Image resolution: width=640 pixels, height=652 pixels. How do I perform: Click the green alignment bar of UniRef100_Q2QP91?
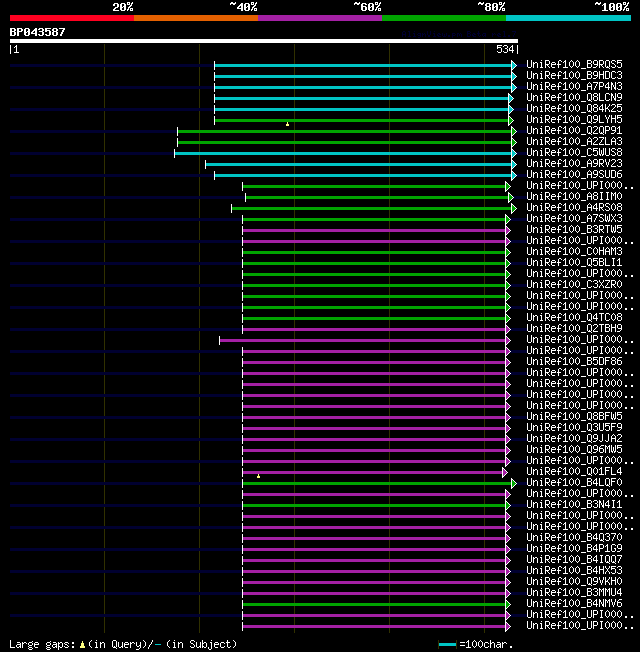(x=345, y=131)
